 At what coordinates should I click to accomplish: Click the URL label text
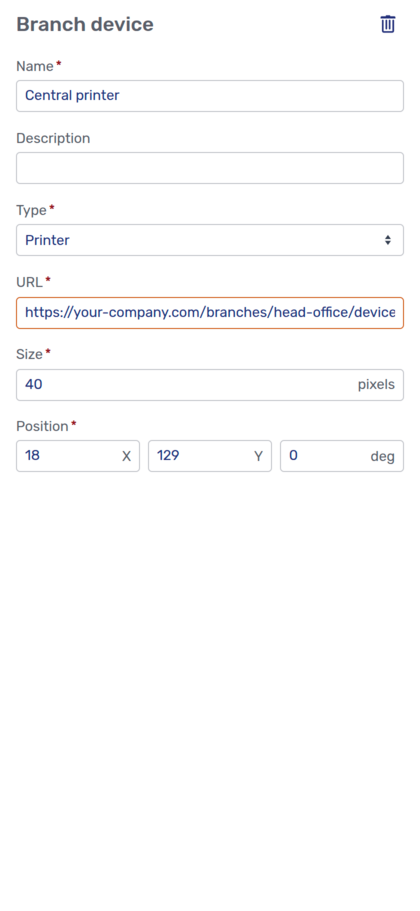[x=29, y=282]
